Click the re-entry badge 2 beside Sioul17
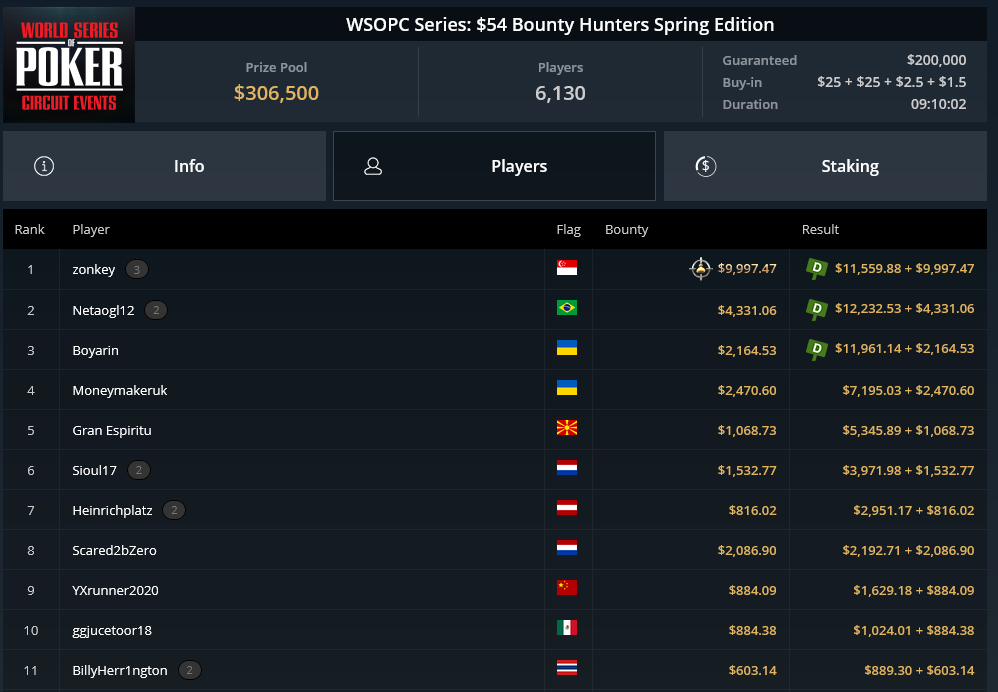The image size is (998, 692). click(139, 470)
